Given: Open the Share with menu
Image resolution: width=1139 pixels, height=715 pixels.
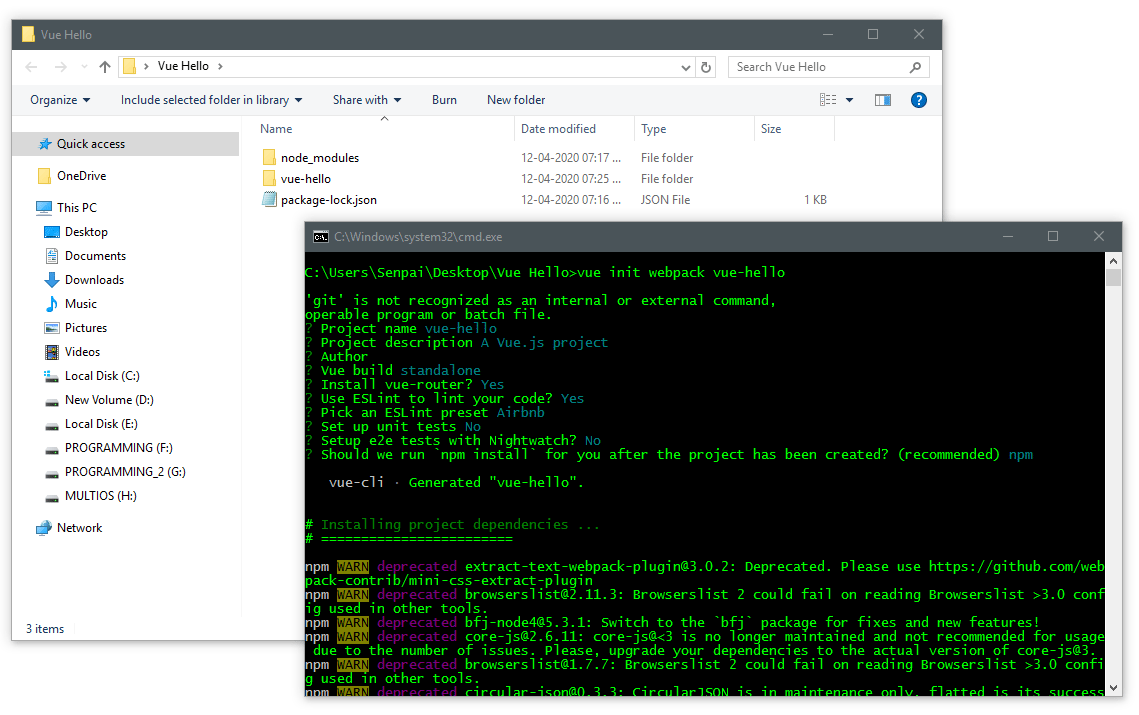Looking at the screenshot, I should point(367,100).
